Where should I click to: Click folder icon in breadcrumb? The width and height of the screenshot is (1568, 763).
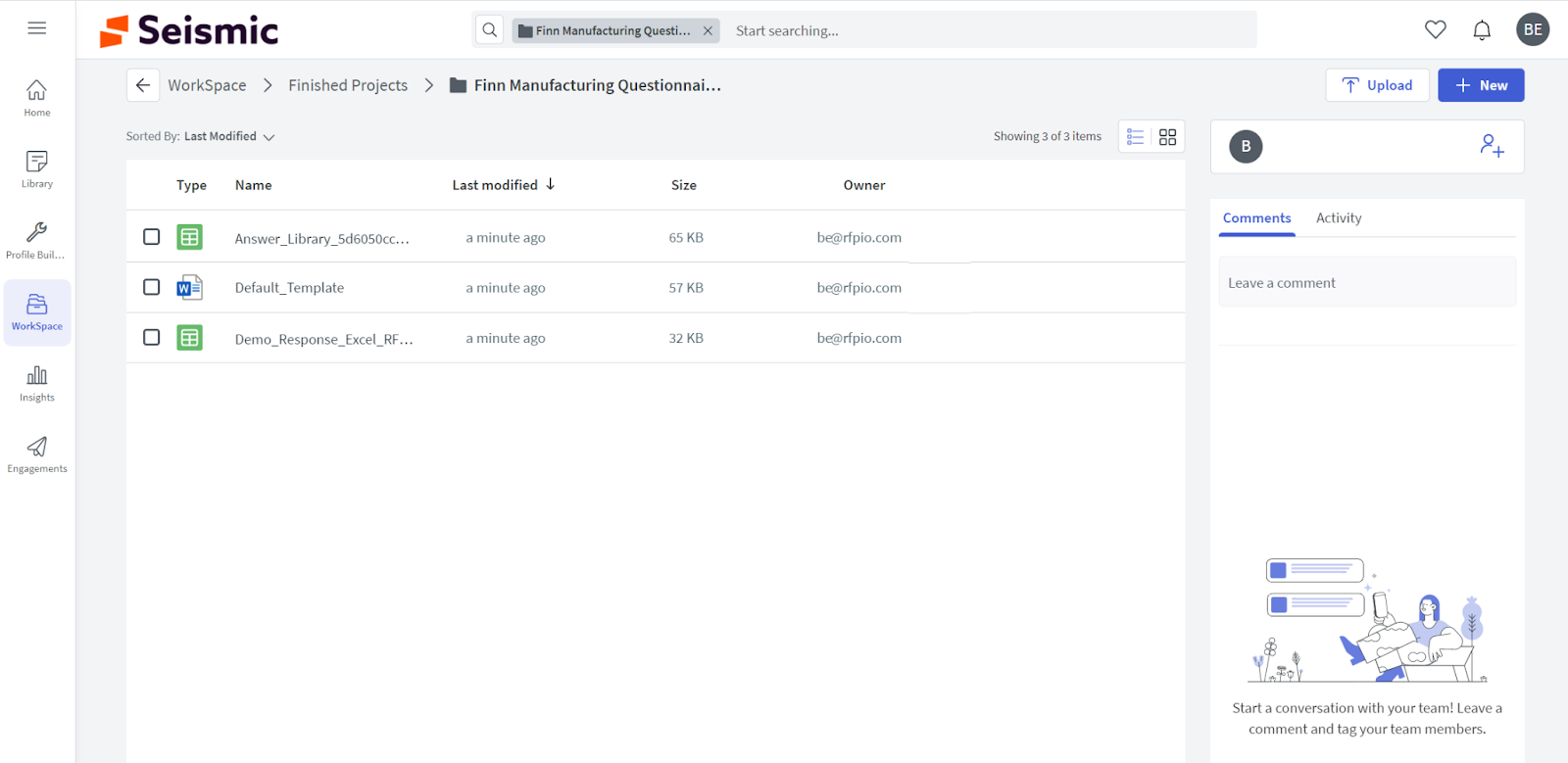point(458,85)
